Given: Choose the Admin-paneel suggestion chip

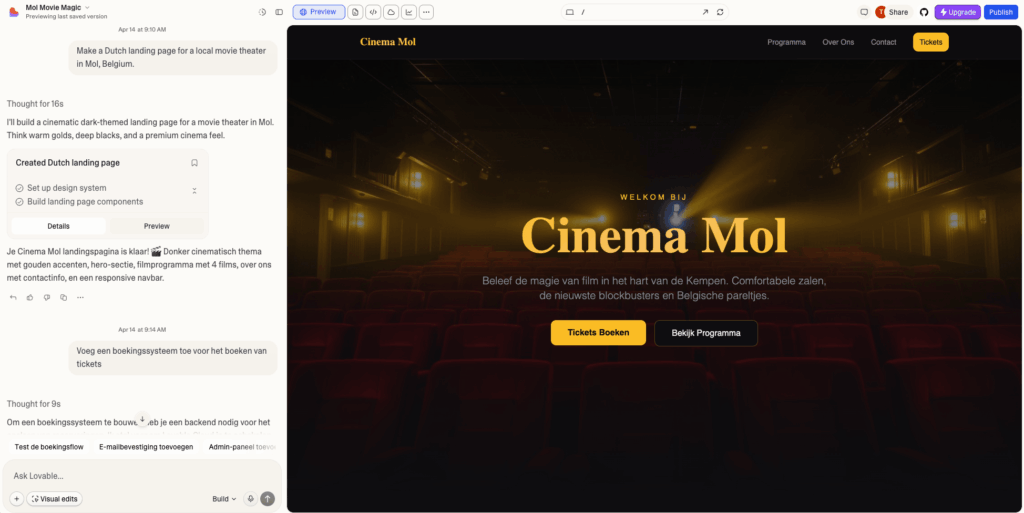Looking at the screenshot, I should click(x=242, y=447).
